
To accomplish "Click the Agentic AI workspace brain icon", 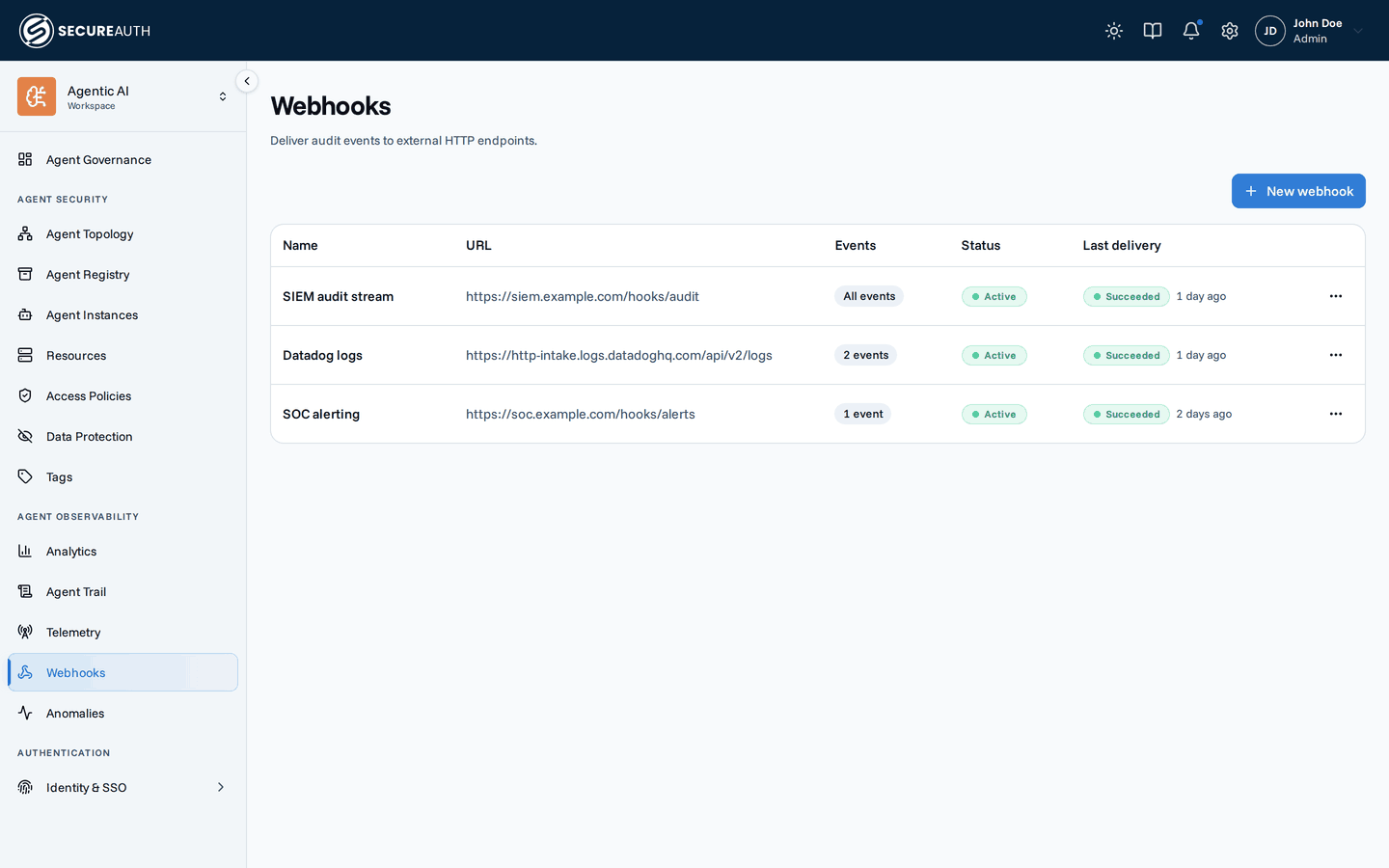I will (37, 96).
